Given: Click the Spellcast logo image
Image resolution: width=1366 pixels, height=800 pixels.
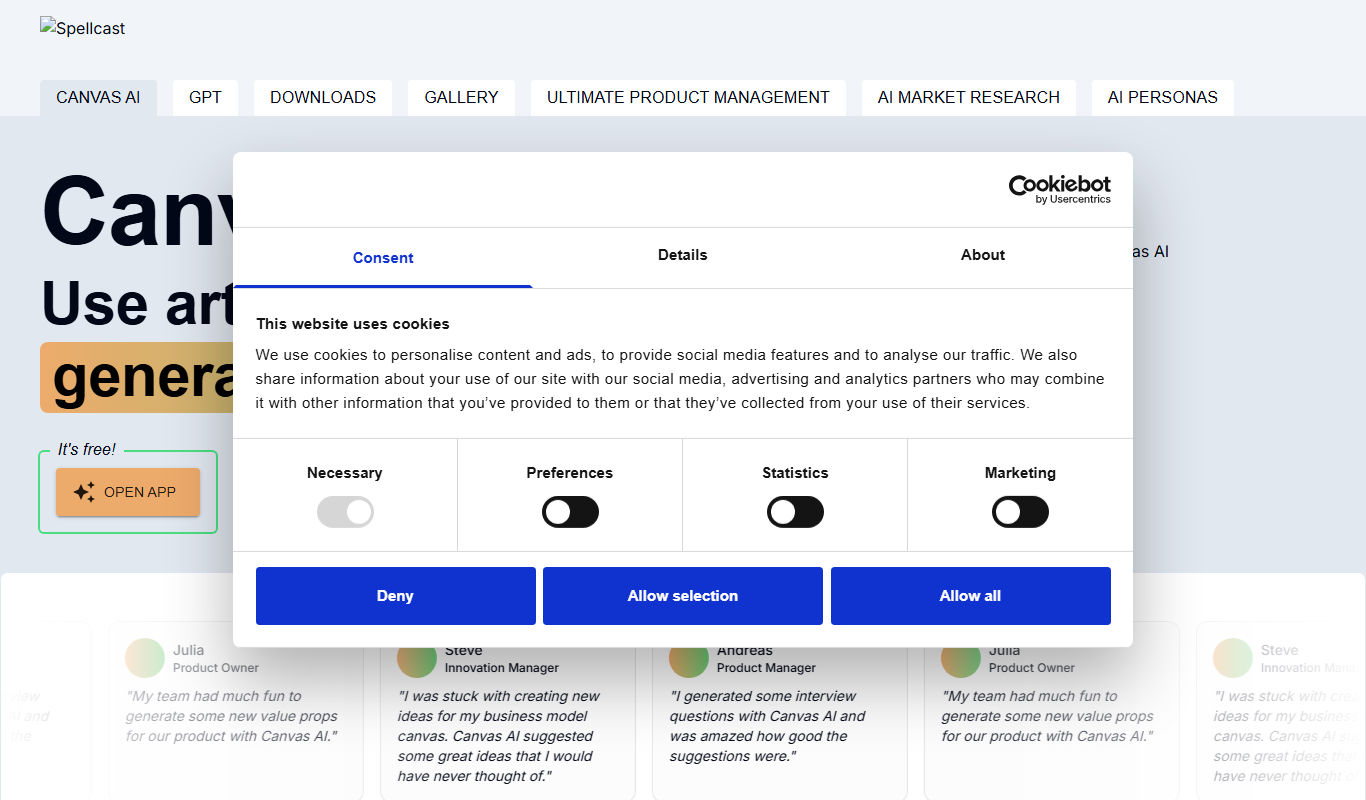Looking at the screenshot, I should [x=83, y=28].
